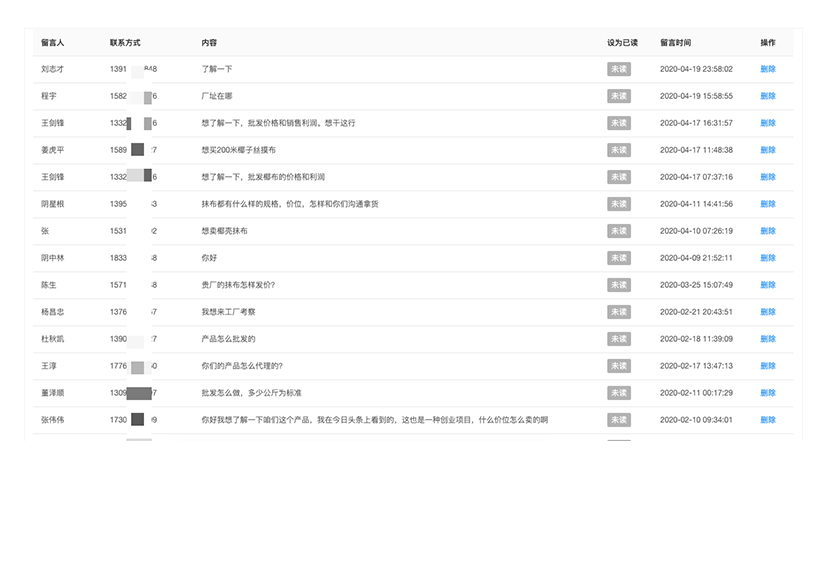Mark 张伟伟's message as read
Viewport: 824px width, 564px height.
(x=618, y=420)
